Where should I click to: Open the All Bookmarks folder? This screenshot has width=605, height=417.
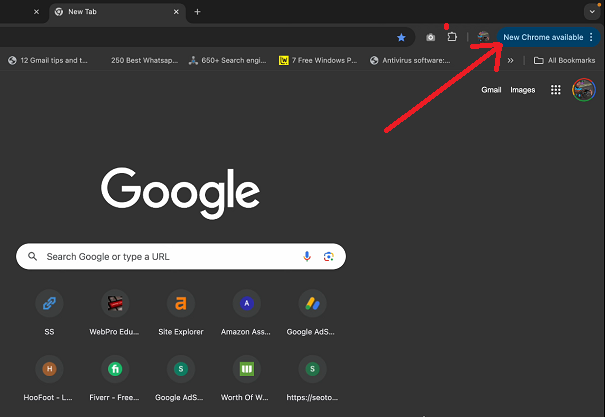564,61
